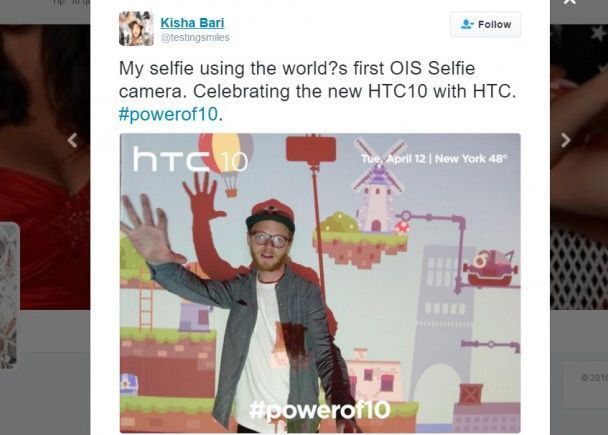The width and height of the screenshot is (608, 435).
Task: Select the floral thumbnail at the left edge
Action: (x=9, y=295)
